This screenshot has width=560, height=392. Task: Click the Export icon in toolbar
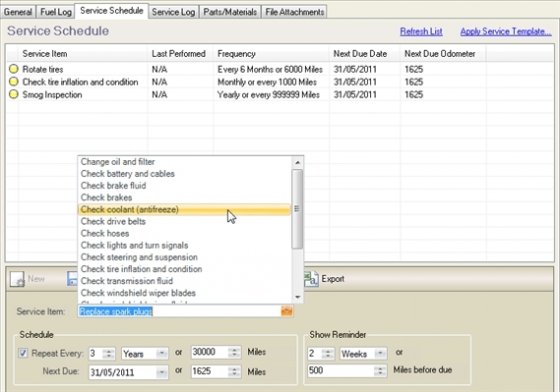(x=311, y=279)
